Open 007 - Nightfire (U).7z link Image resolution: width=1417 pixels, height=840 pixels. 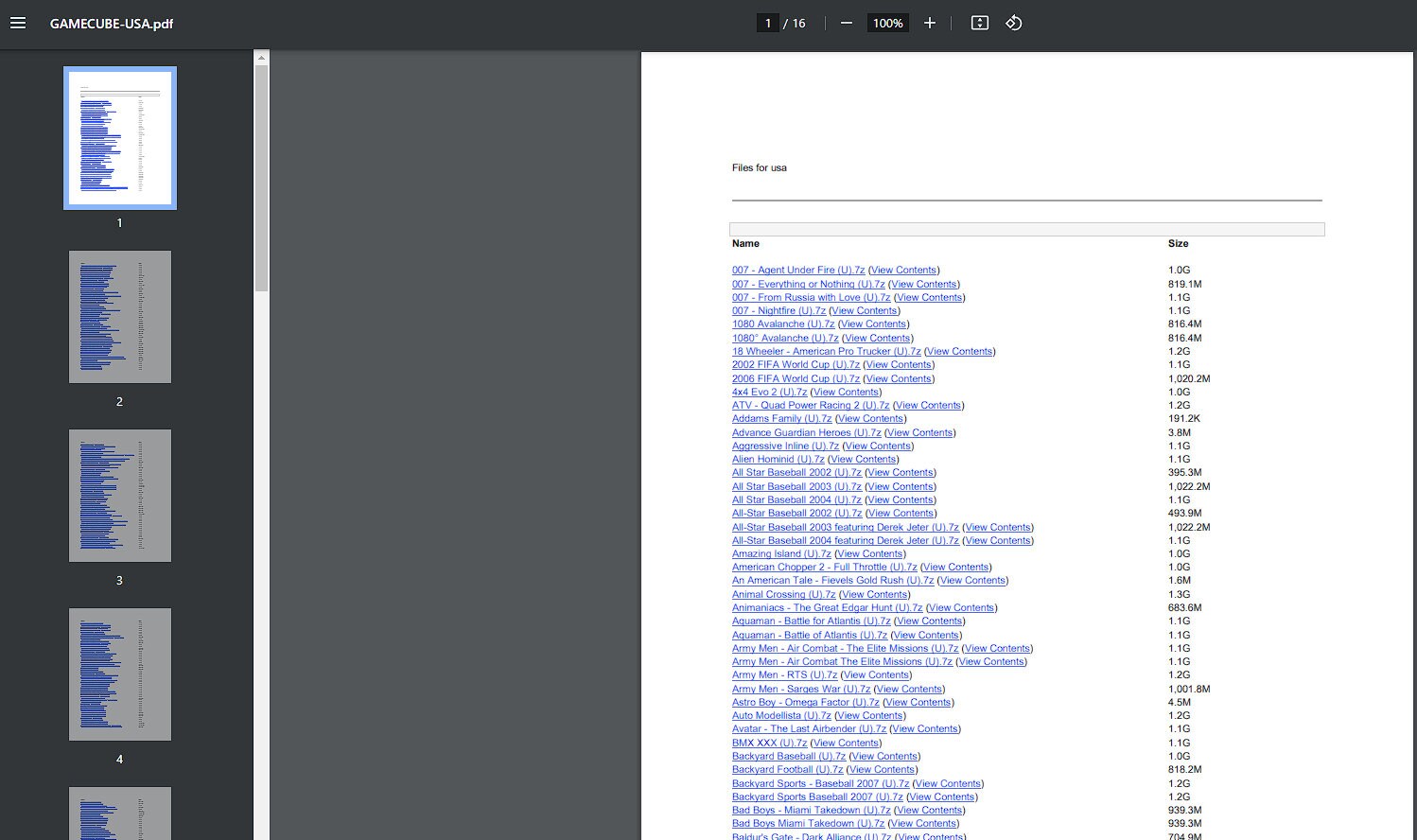tap(778, 310)
